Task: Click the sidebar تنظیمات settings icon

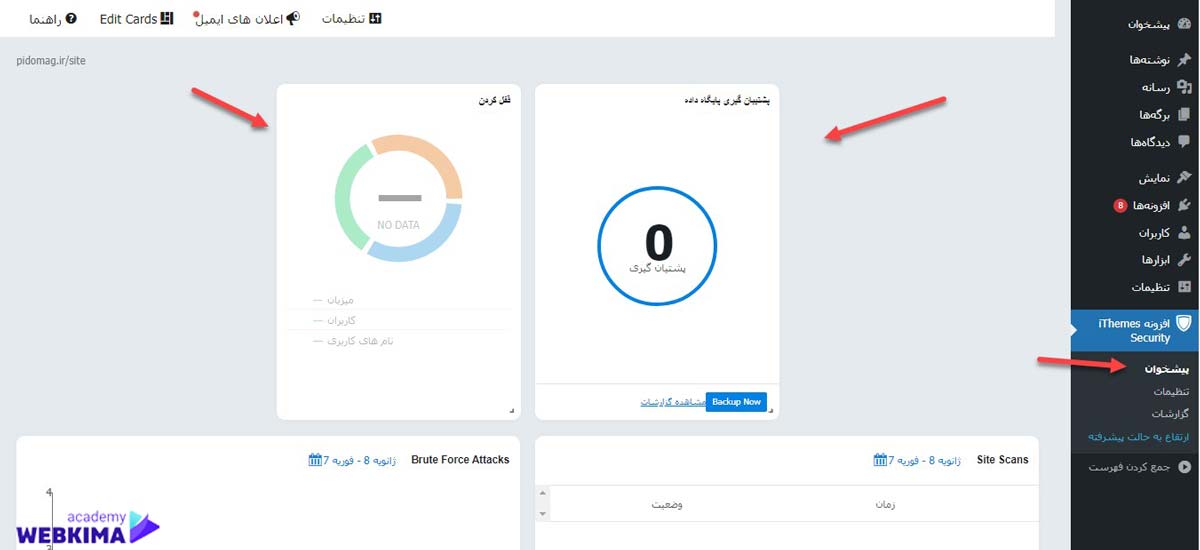Action: pyautogui.click(x=1185, y=287)
